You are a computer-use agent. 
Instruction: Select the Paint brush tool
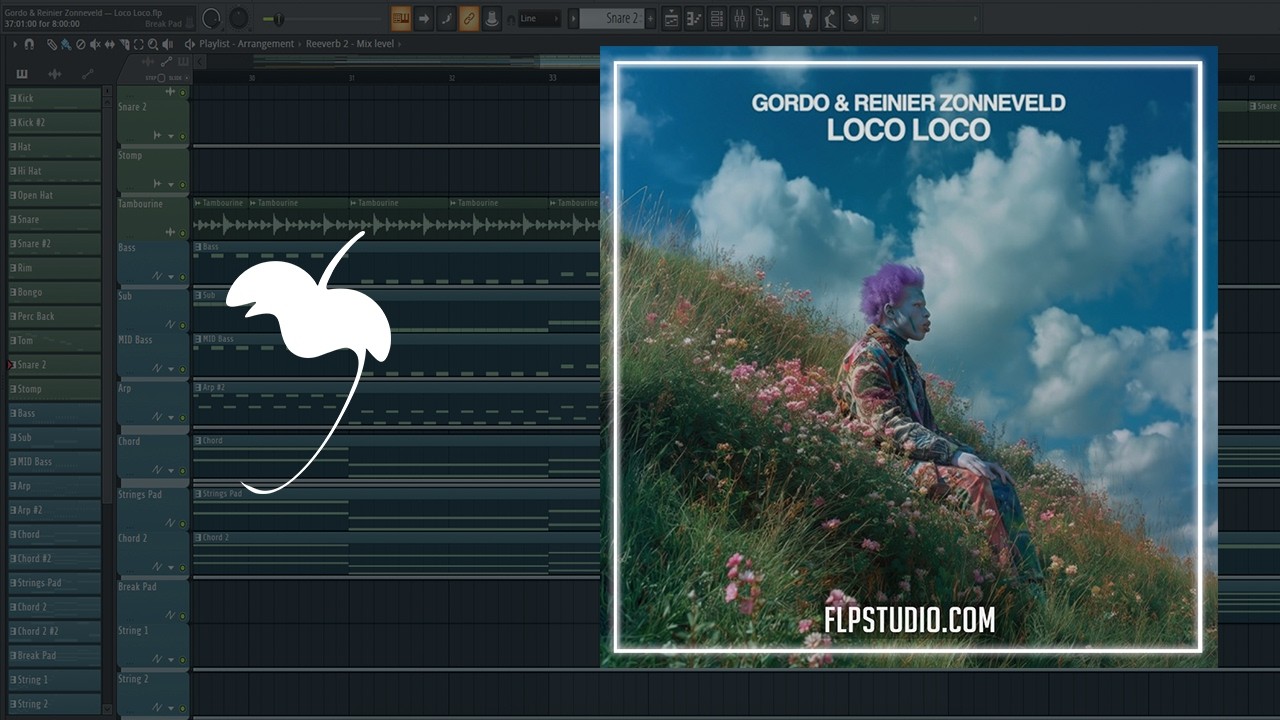tap(65, 44)
